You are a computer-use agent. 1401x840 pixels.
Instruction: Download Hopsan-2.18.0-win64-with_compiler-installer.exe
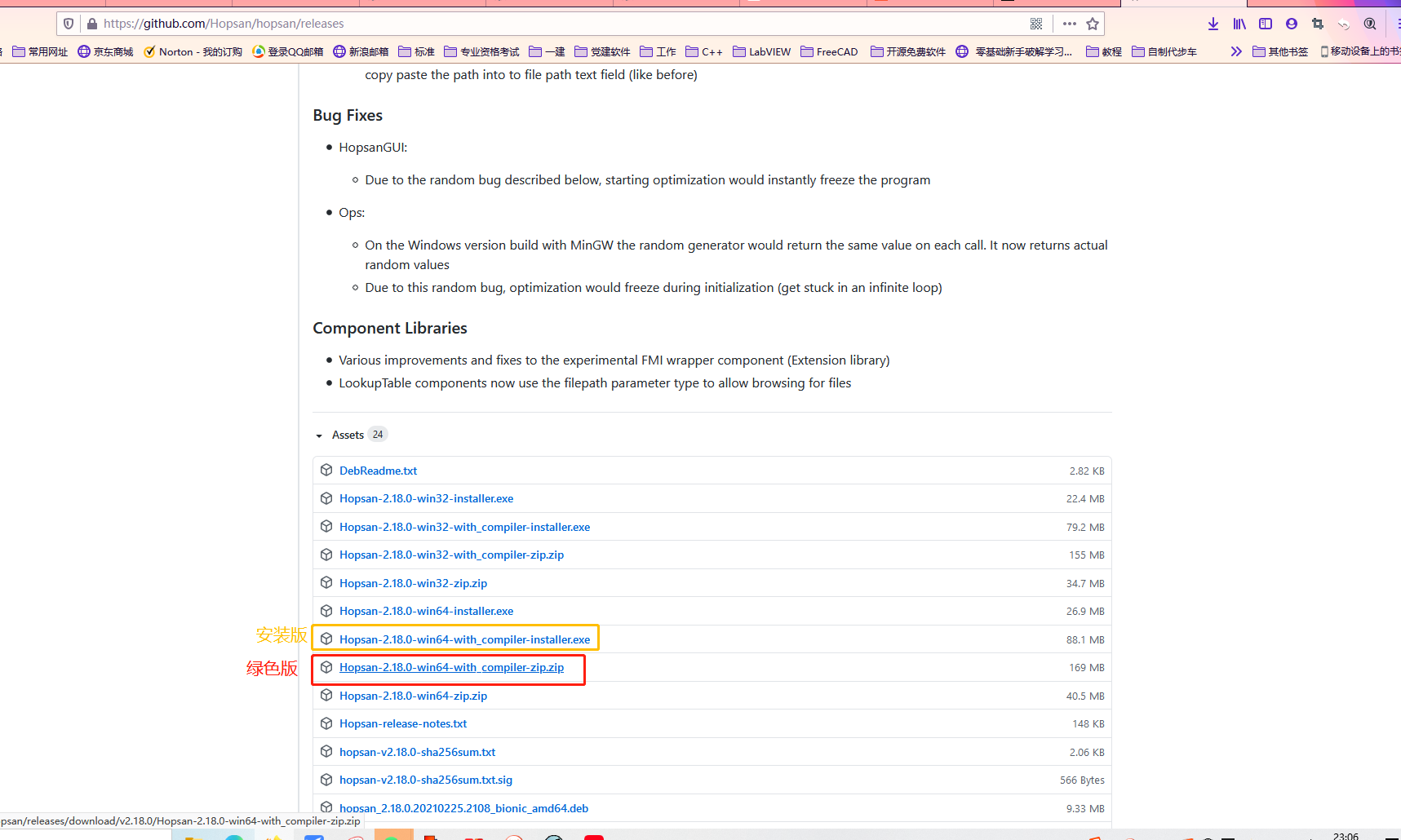pos(465,639)
